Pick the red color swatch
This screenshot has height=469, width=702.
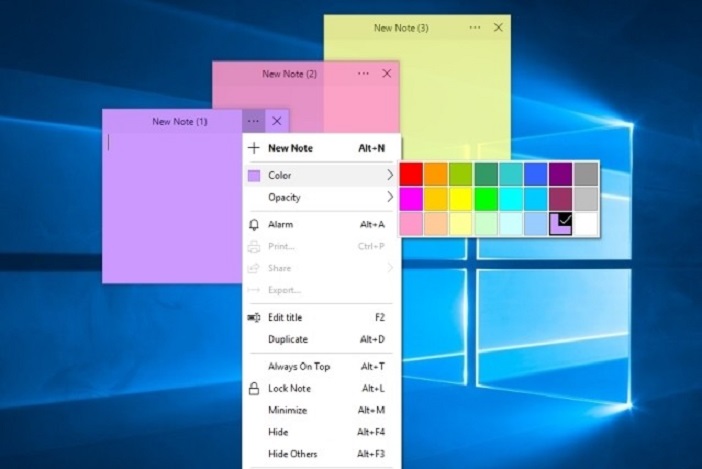pos(411,174)
